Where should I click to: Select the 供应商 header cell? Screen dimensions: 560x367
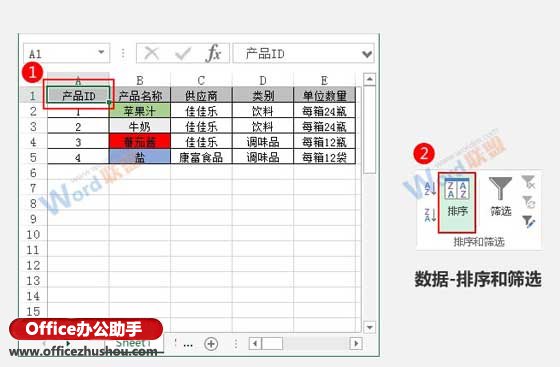201,95
